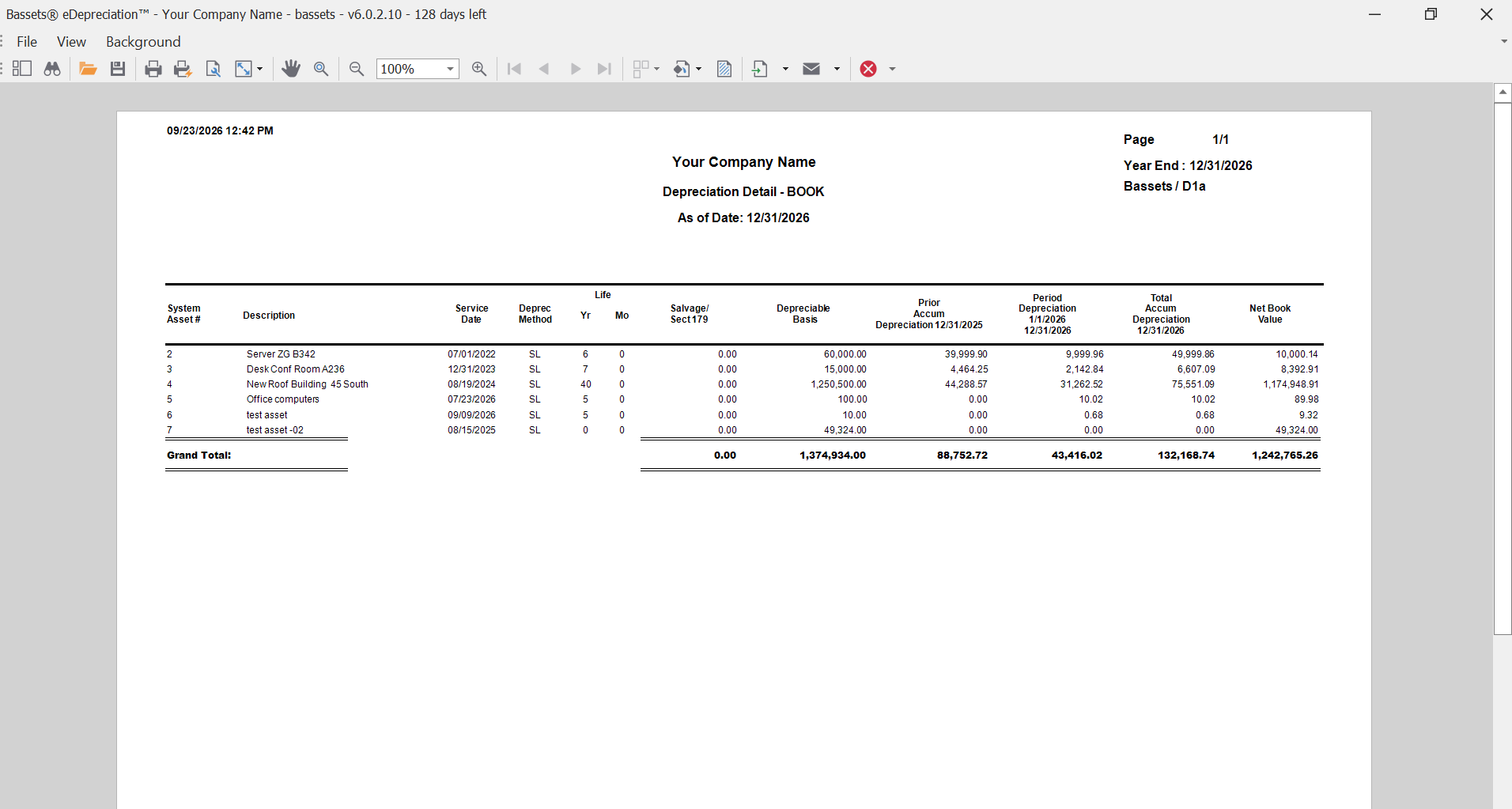Zoom out of the report preview

coord(357,69)
